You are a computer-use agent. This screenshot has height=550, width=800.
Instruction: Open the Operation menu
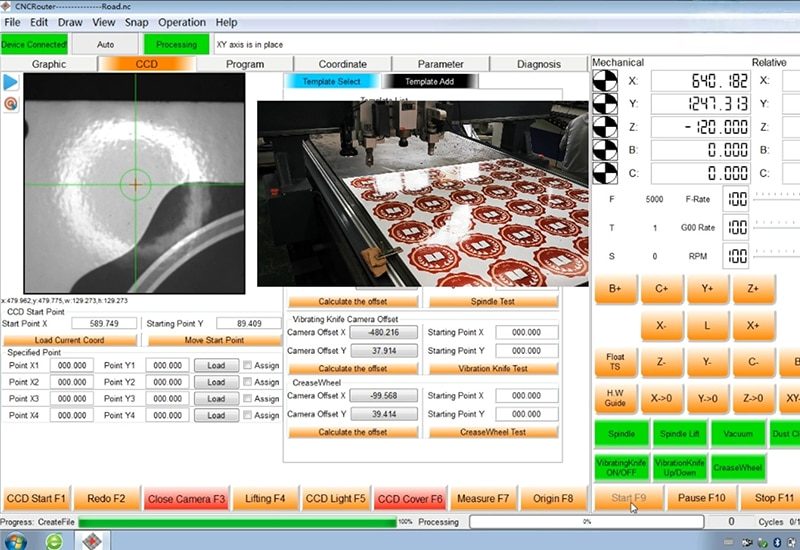pos(182,22)
